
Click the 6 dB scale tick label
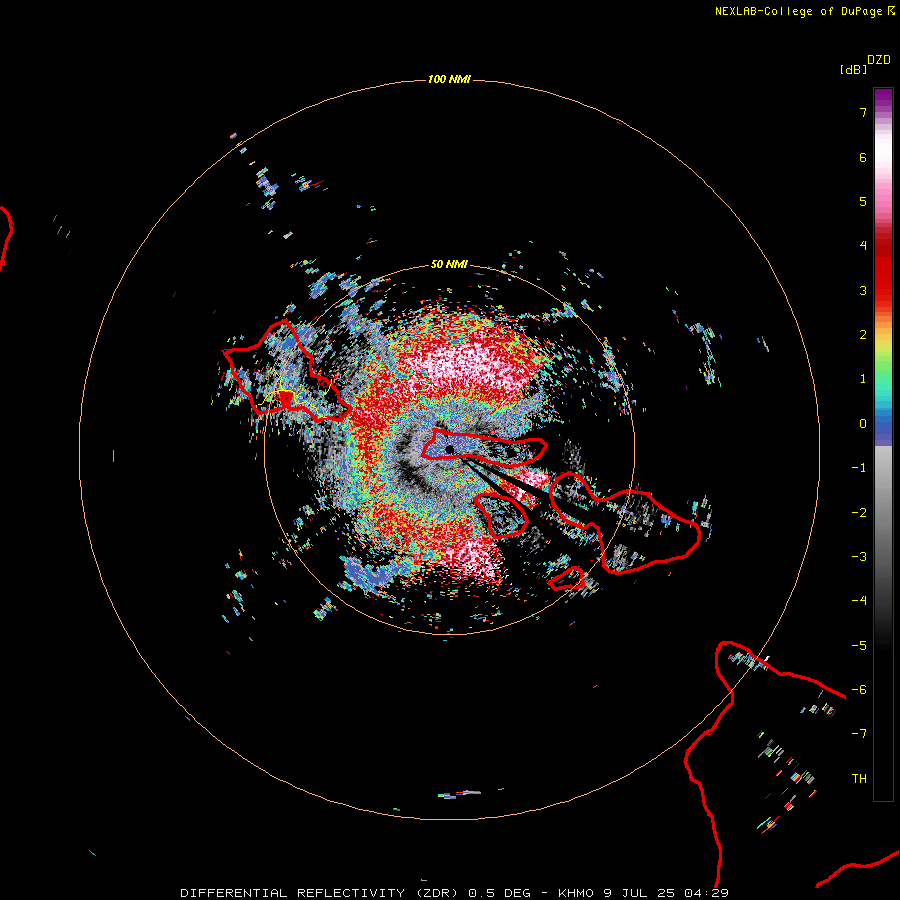[x=863, y=157]
